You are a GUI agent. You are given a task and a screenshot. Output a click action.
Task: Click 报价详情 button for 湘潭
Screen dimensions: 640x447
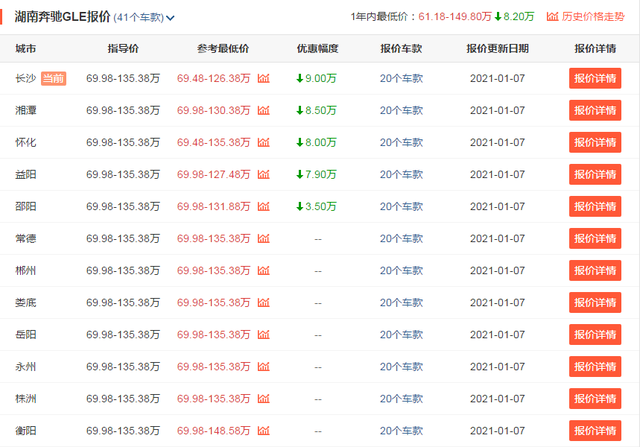point(595,110)
